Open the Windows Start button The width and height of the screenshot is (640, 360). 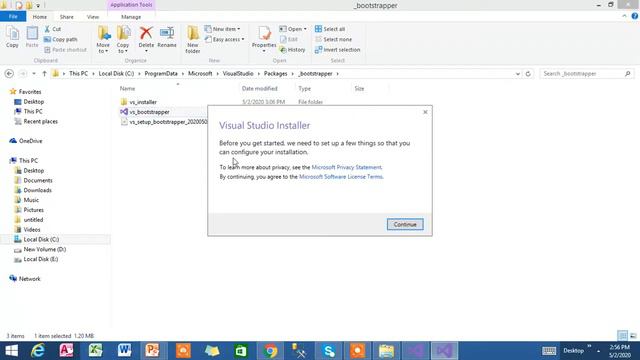11,351
